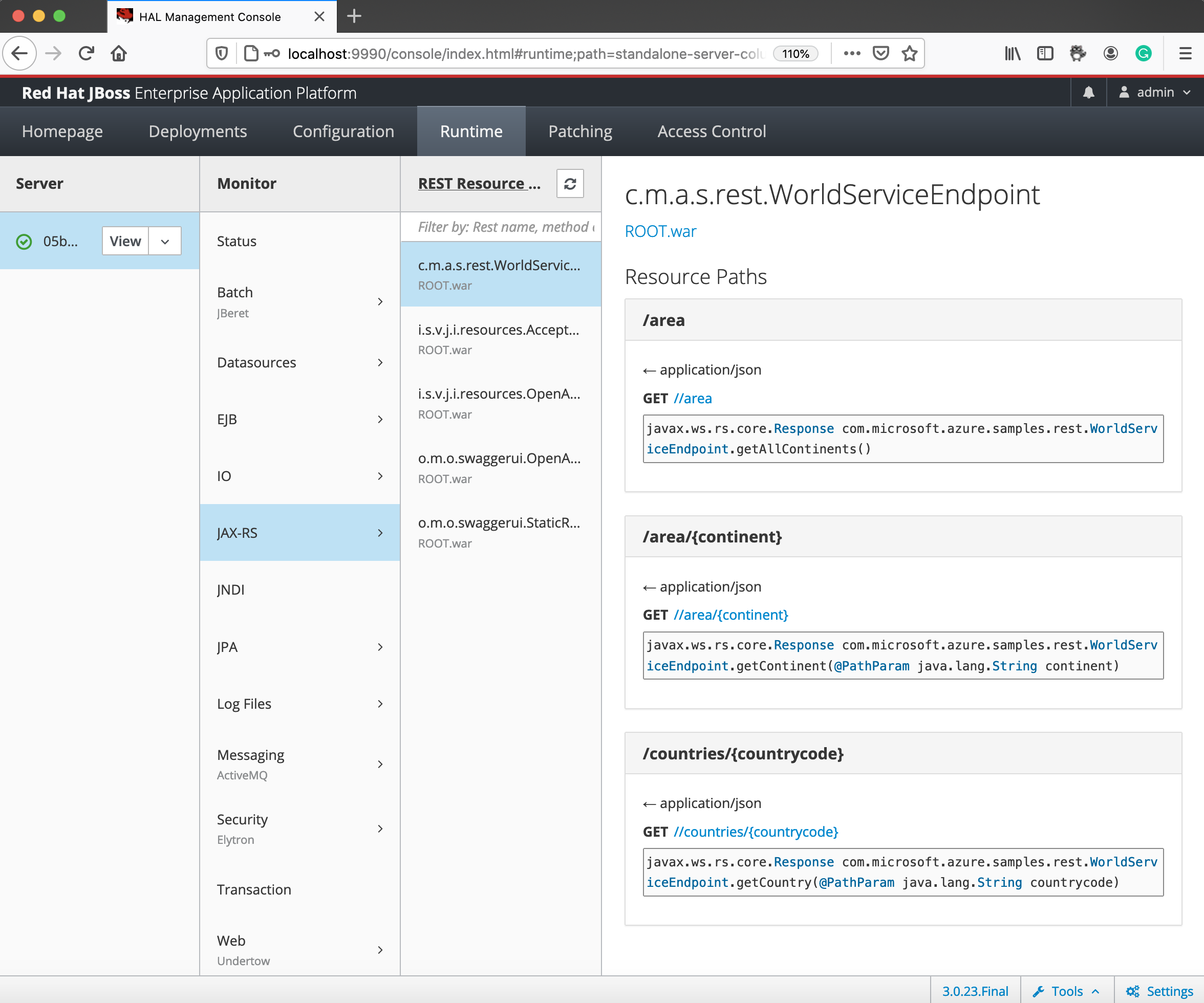Click the Firefox shield/tracker protection icon
The width and height of the screenshot is (1204, 1003).
coord(219,54)
